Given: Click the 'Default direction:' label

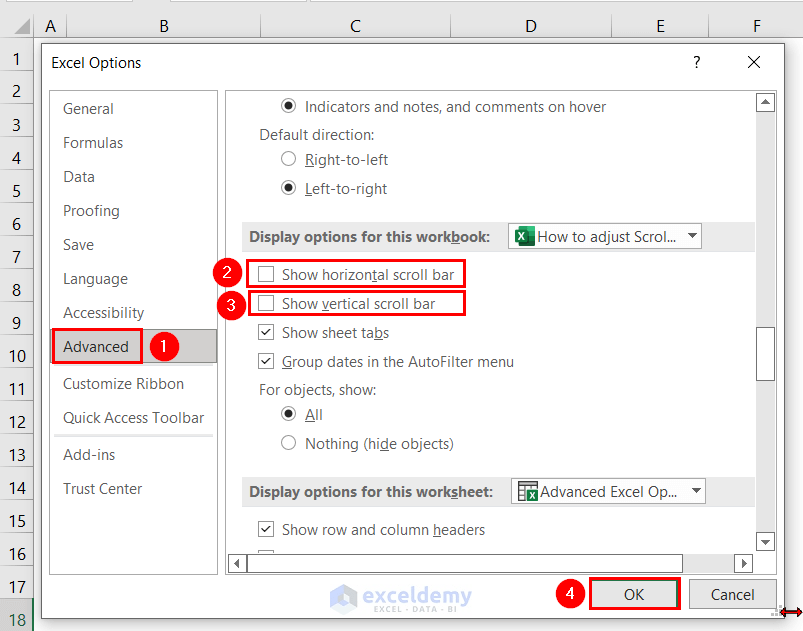Looking at the screenshot, I should [x=316, y=135].
